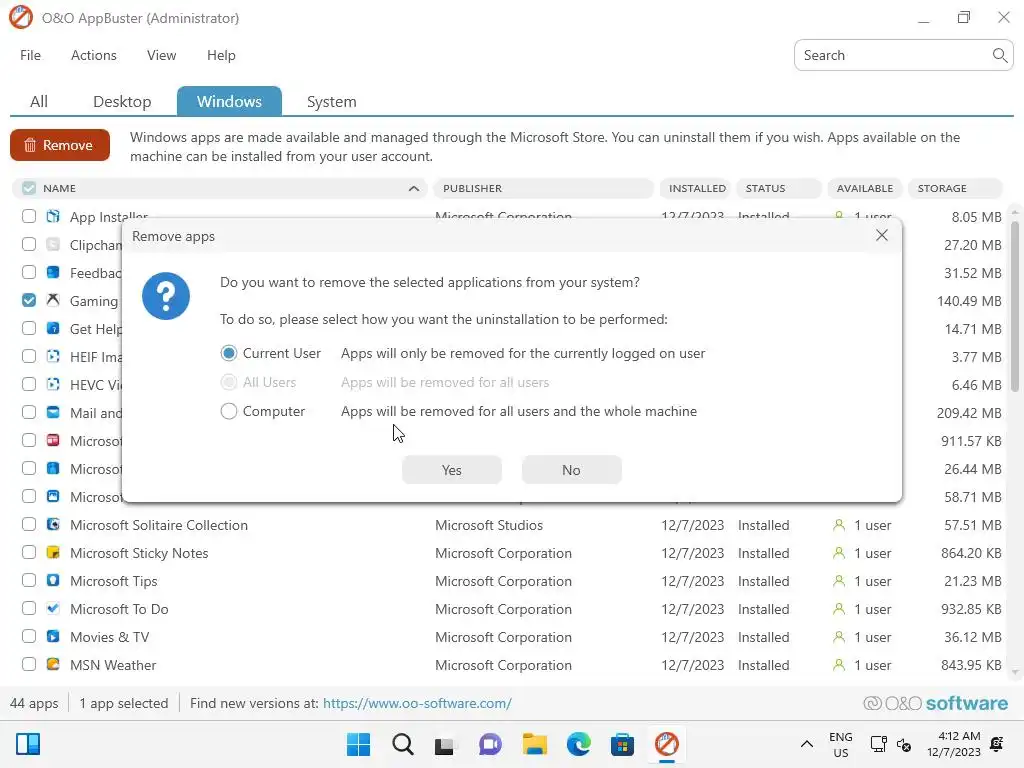Open File Explorer from taskbar
The image size is (1024, 768).
coord(534,744)
